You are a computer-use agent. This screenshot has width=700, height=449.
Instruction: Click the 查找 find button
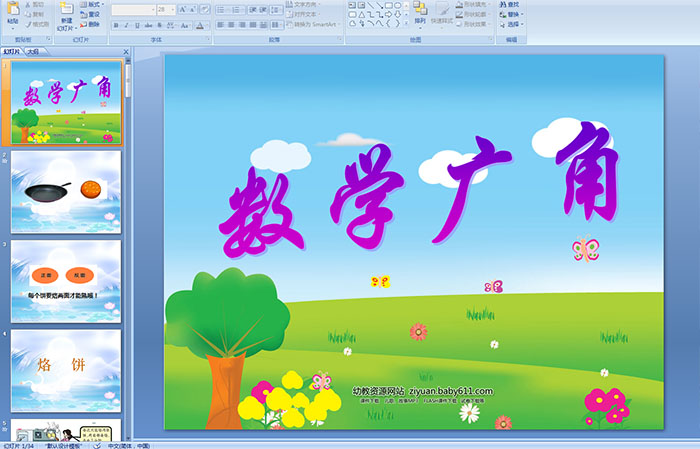pyautogui.click(x=509, y=4)
